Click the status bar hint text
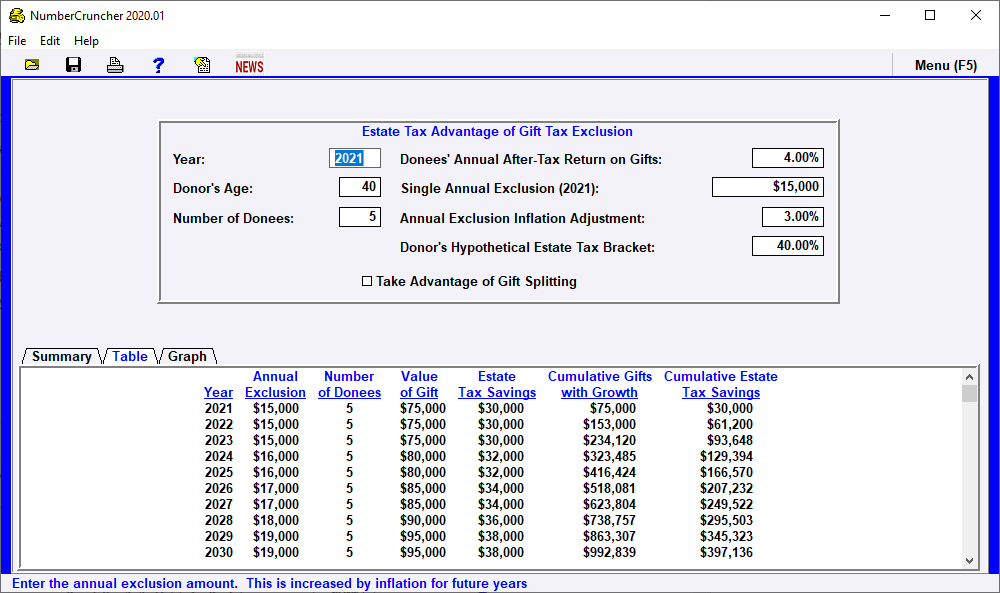1000x593 pixels. (270, 583)
